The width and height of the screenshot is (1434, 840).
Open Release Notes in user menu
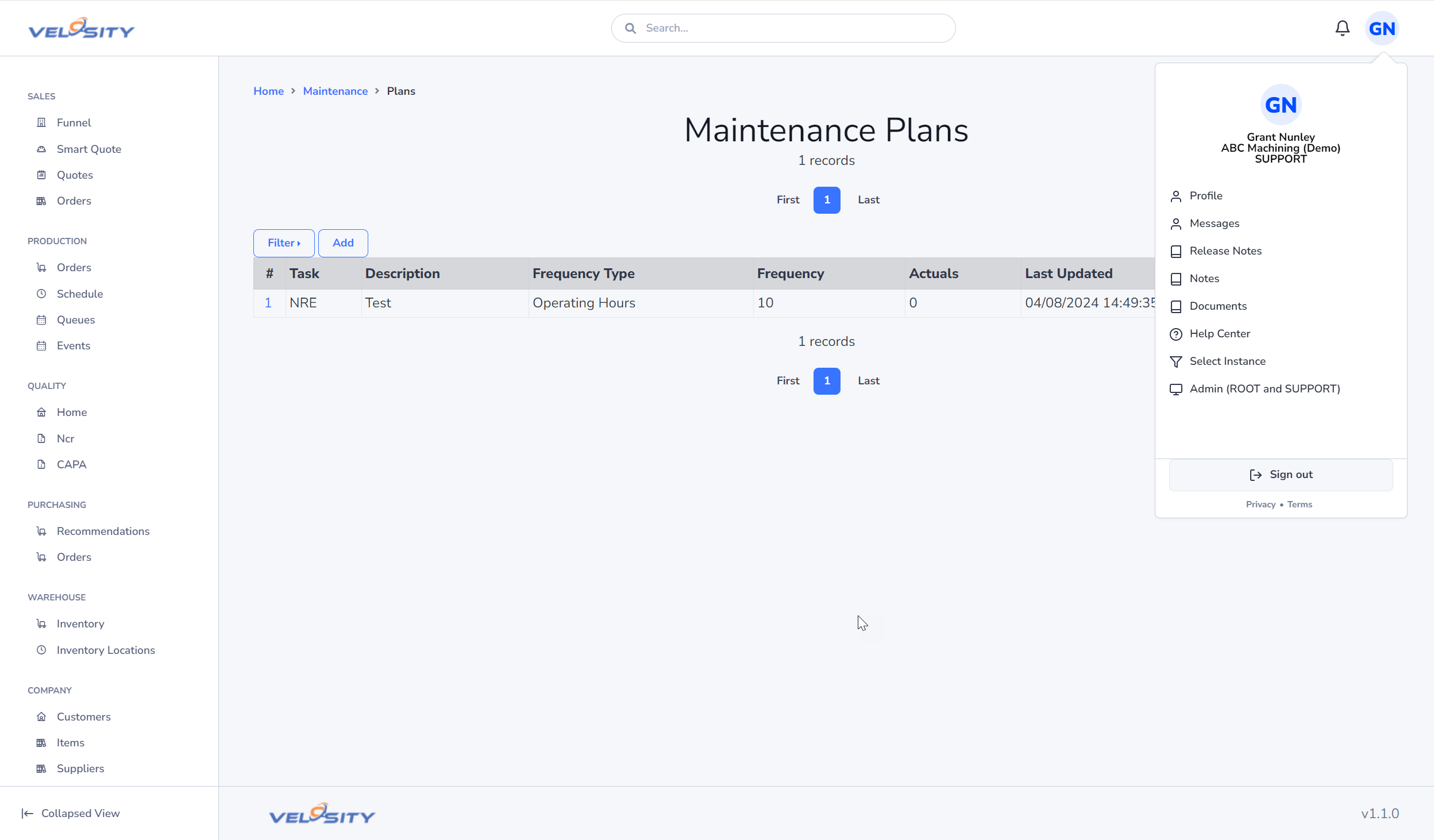[x=1225, y=251]
